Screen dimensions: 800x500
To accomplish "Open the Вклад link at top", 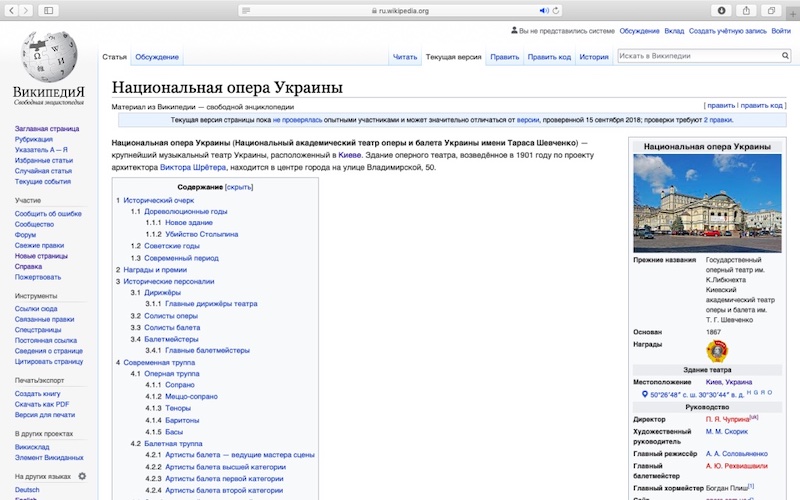I will pyautogui.click(x=674, y=31).
